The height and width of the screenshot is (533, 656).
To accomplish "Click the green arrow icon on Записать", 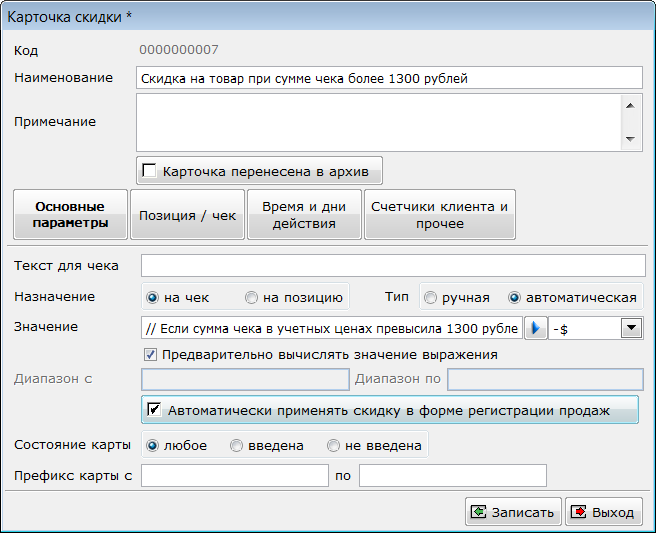I will point(478,512).
